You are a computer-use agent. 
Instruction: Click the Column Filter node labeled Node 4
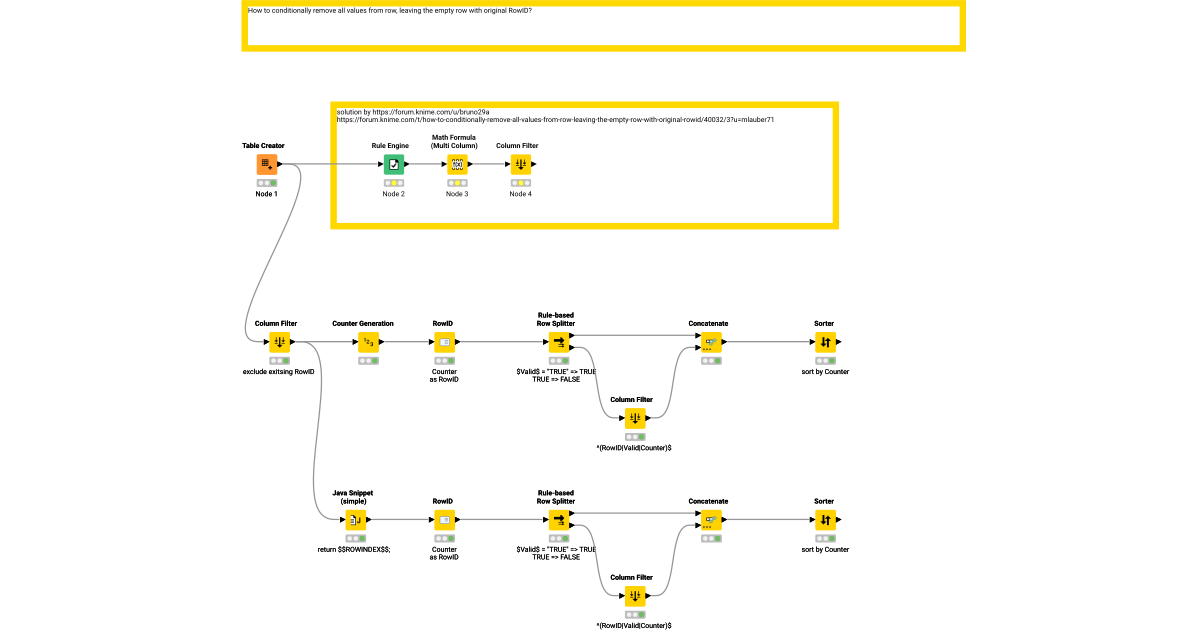coord(520,165)
